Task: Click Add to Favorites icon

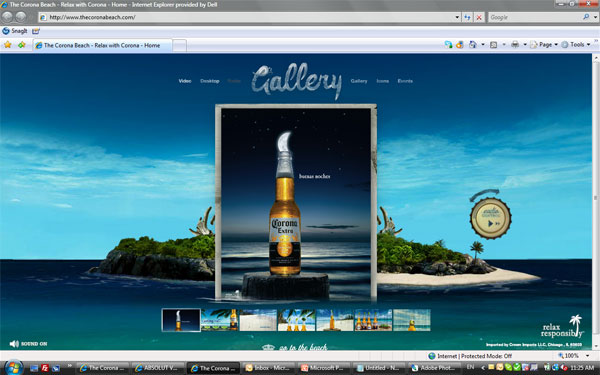Action: click(22, 45)
